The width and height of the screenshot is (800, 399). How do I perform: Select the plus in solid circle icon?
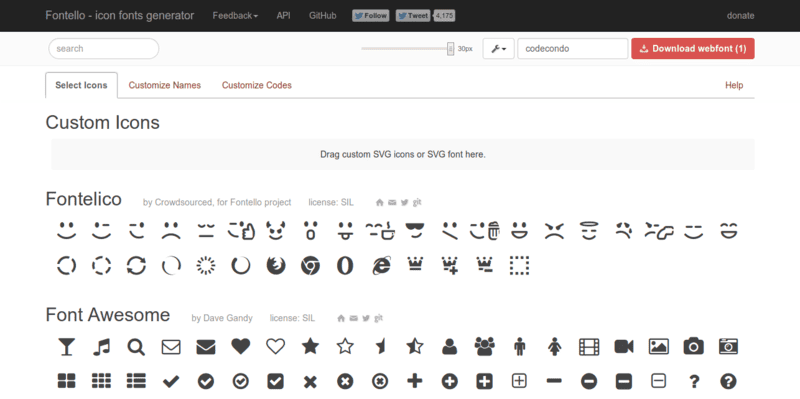(449, 381)
